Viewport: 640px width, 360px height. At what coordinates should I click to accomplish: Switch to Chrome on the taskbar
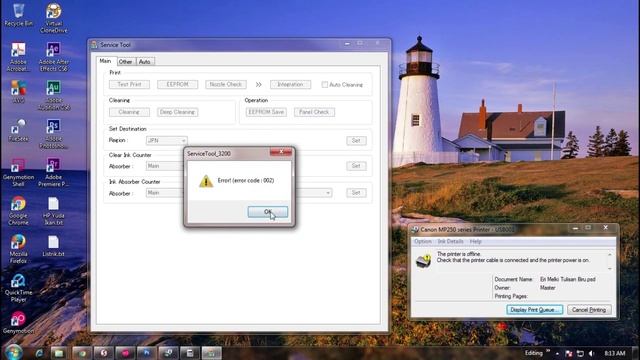pos(82,353)
